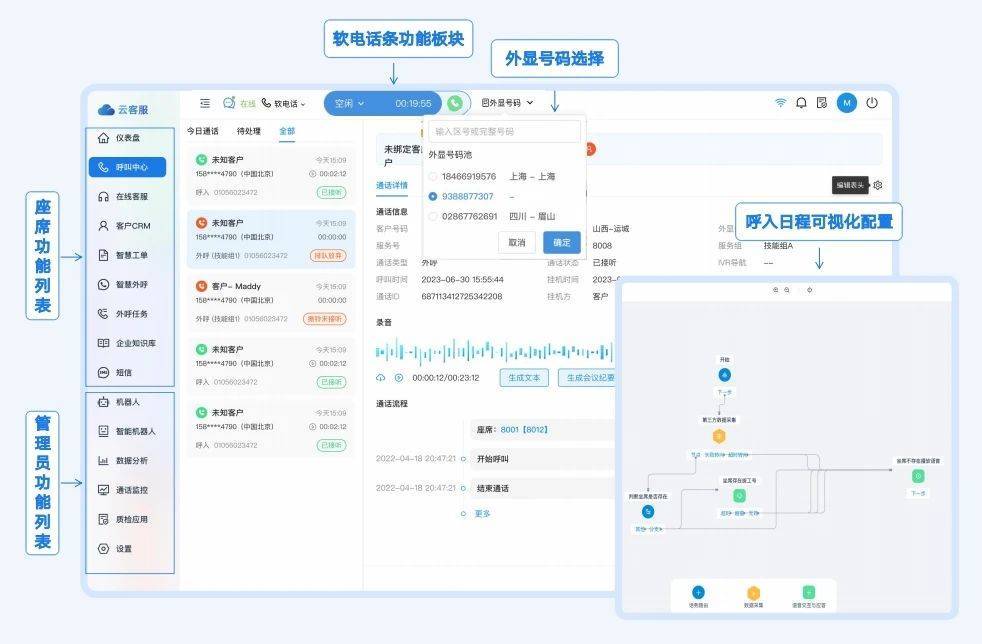Open 设置 in sidebar
982x644 pixels.
click(x=115, y=549)
